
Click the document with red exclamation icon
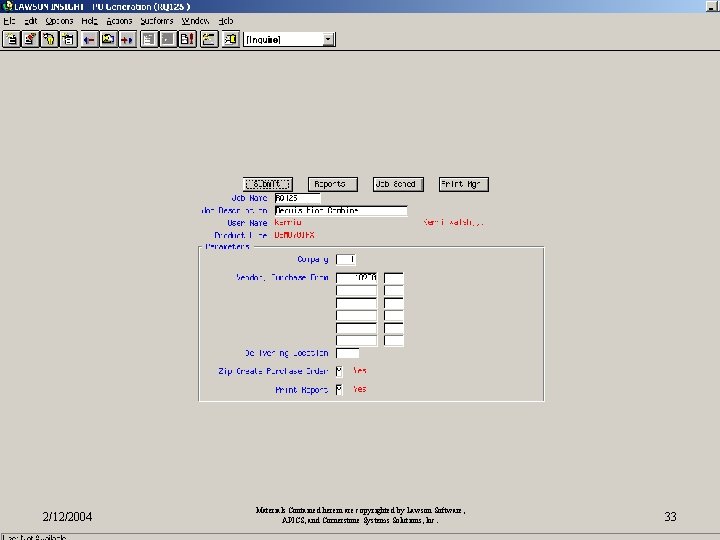tap(187, 39)
